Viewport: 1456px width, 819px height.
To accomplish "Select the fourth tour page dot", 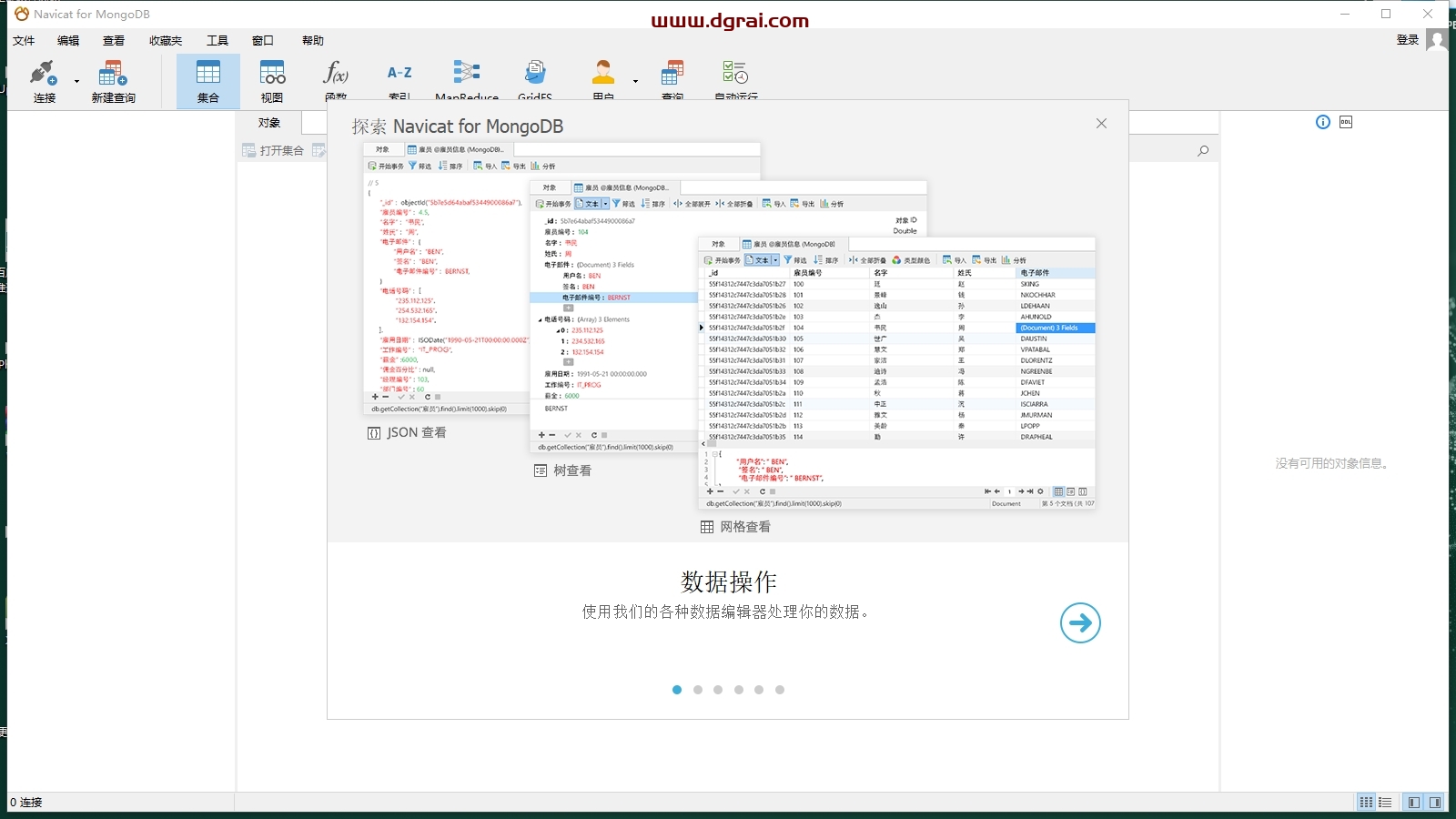I will point(739,690).
